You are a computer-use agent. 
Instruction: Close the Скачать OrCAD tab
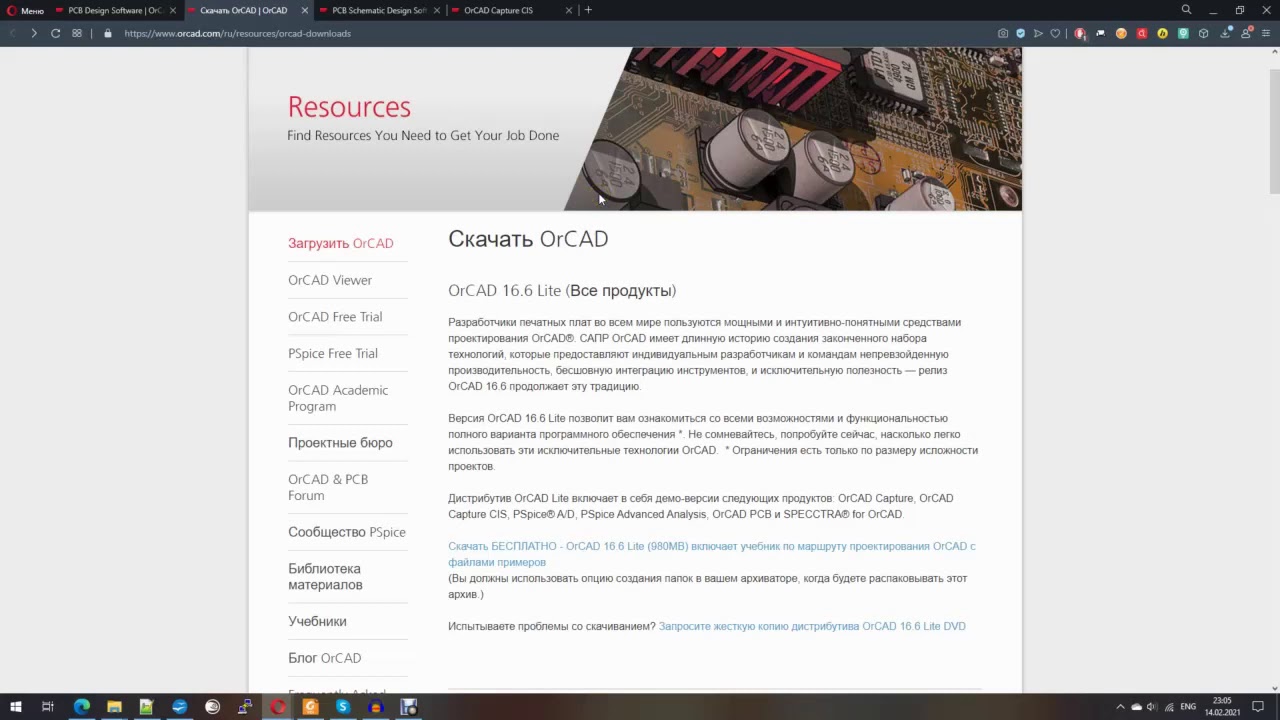pos(305,10)
